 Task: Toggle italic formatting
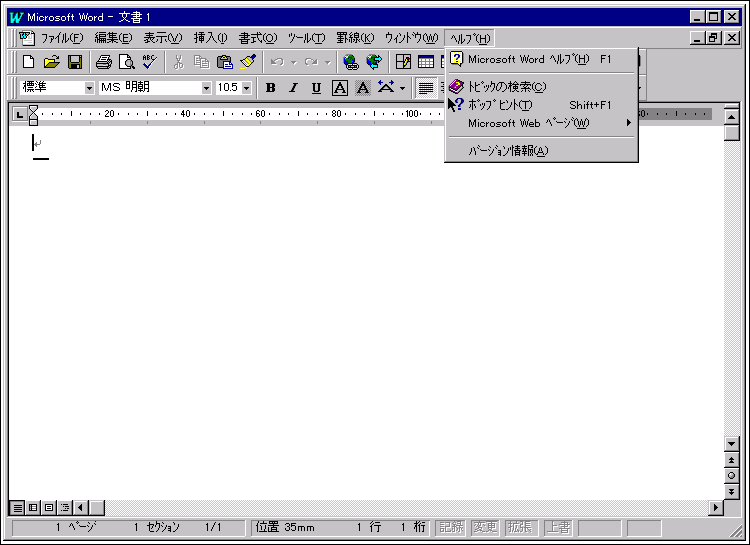[x=293, y=88]
